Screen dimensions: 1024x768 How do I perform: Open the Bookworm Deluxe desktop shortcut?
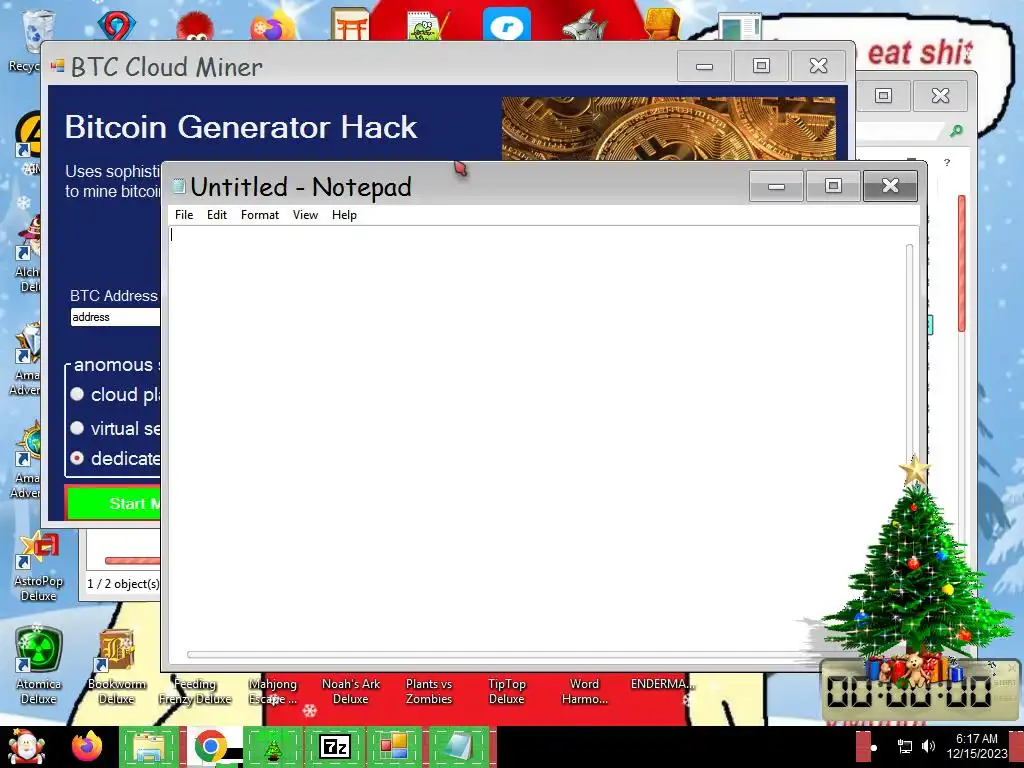(116, 650)
